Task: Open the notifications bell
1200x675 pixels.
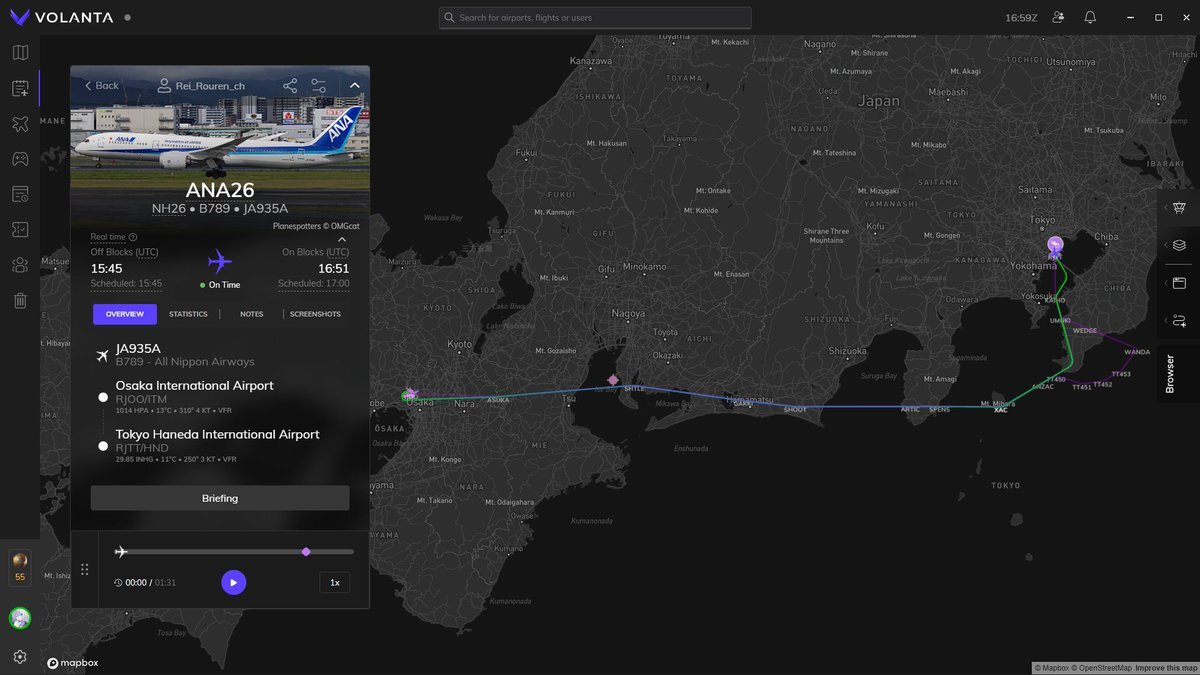Action: 1090,18
